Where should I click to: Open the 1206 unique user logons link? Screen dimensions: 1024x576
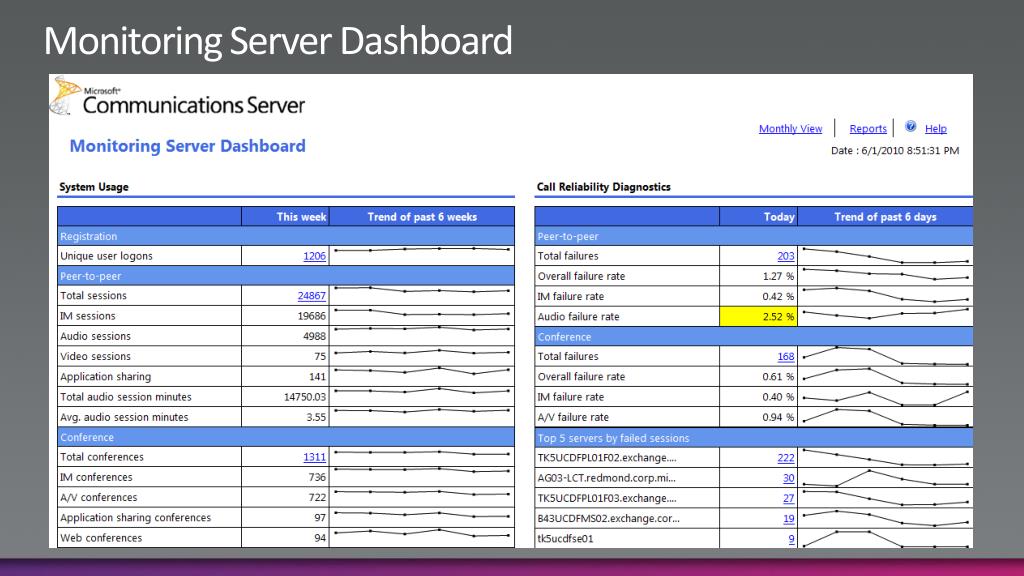(x=314, y=256)
